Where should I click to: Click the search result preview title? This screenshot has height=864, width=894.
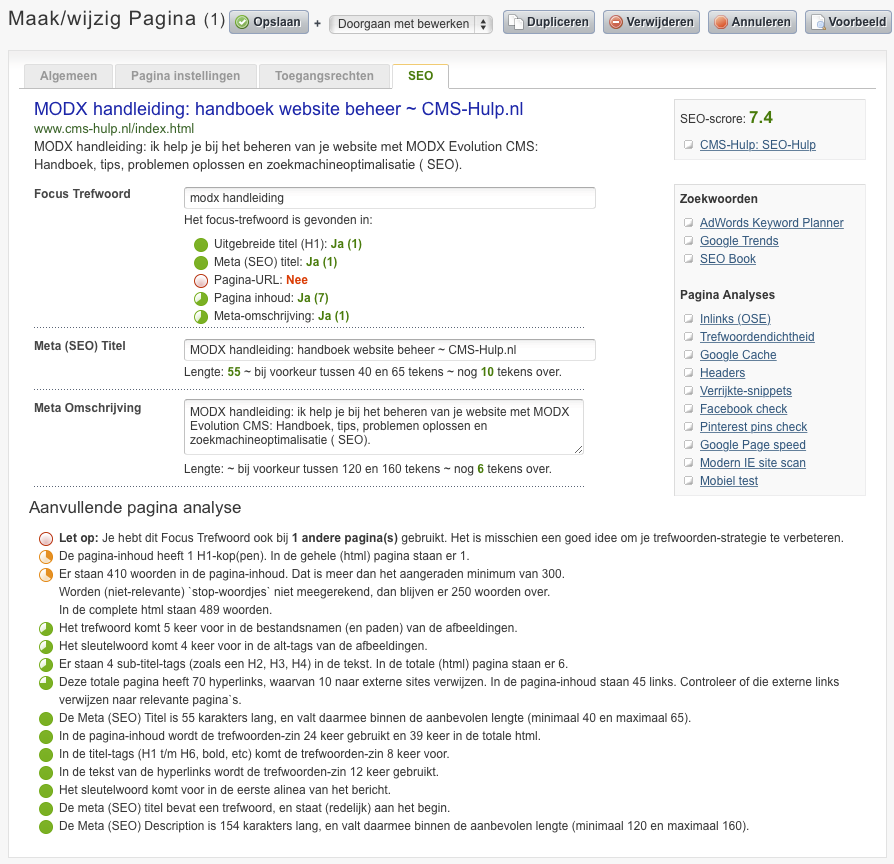coord(278,109)
